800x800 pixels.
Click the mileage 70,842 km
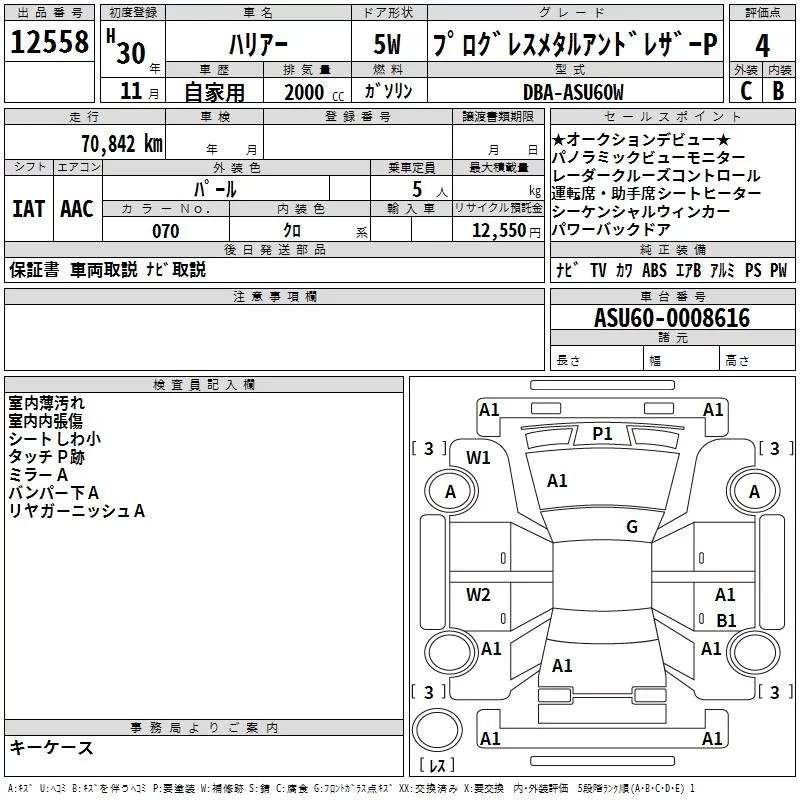pyautogui.click(x=122, y=143)
